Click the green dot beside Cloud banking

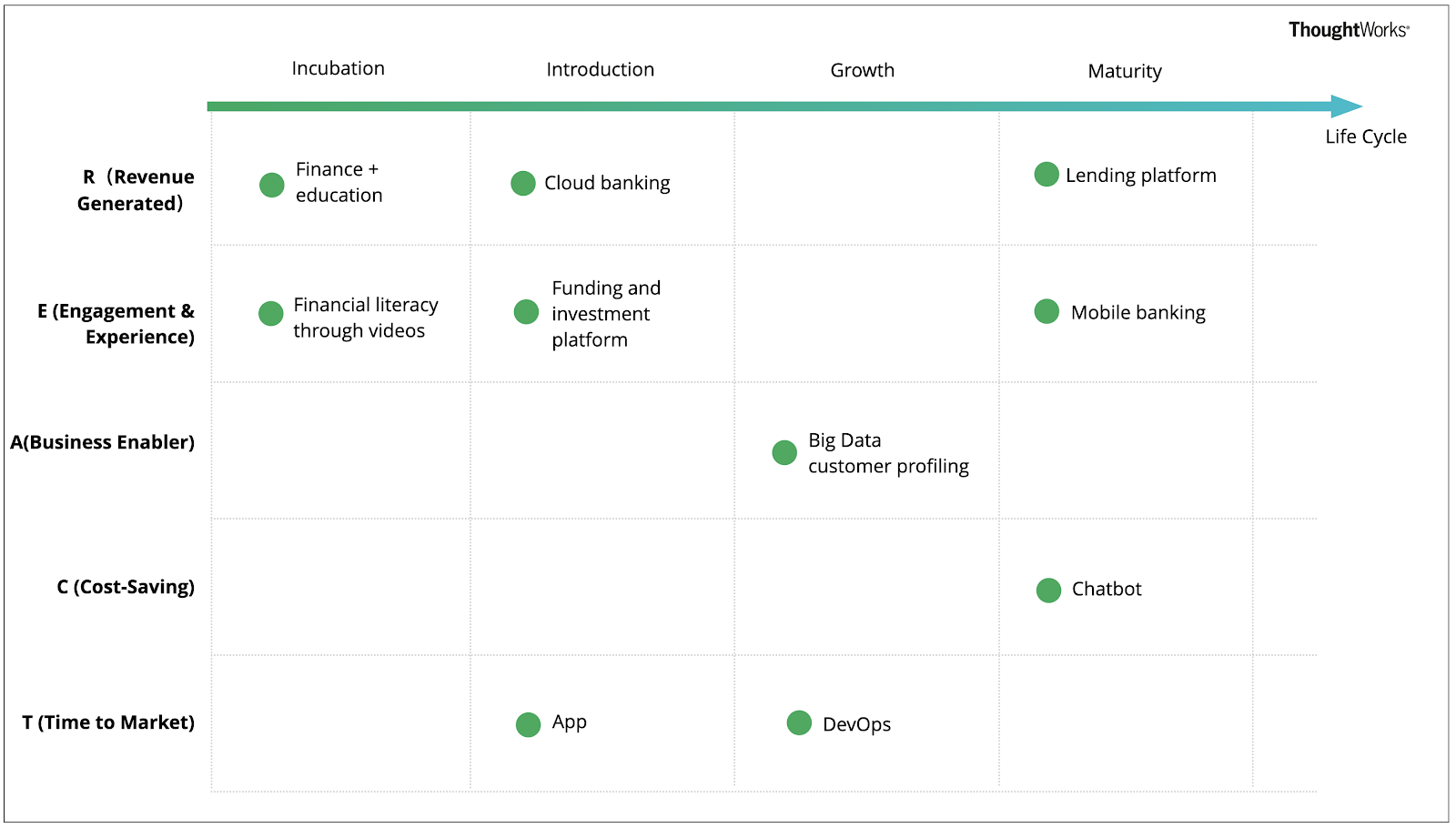(x=523, y=183)
